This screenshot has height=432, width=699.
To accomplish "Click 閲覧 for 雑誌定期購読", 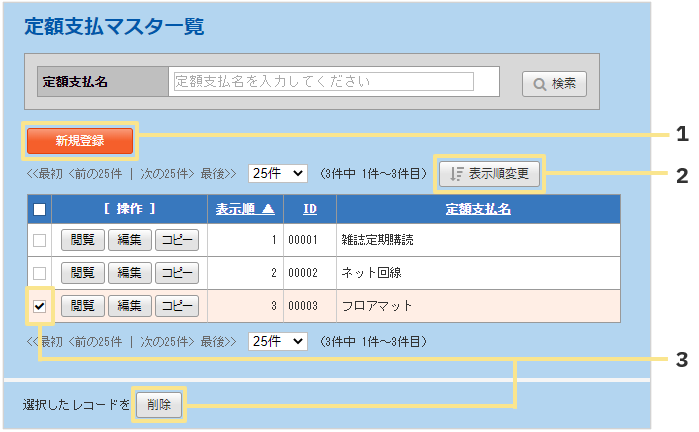I will coord(82,240).
